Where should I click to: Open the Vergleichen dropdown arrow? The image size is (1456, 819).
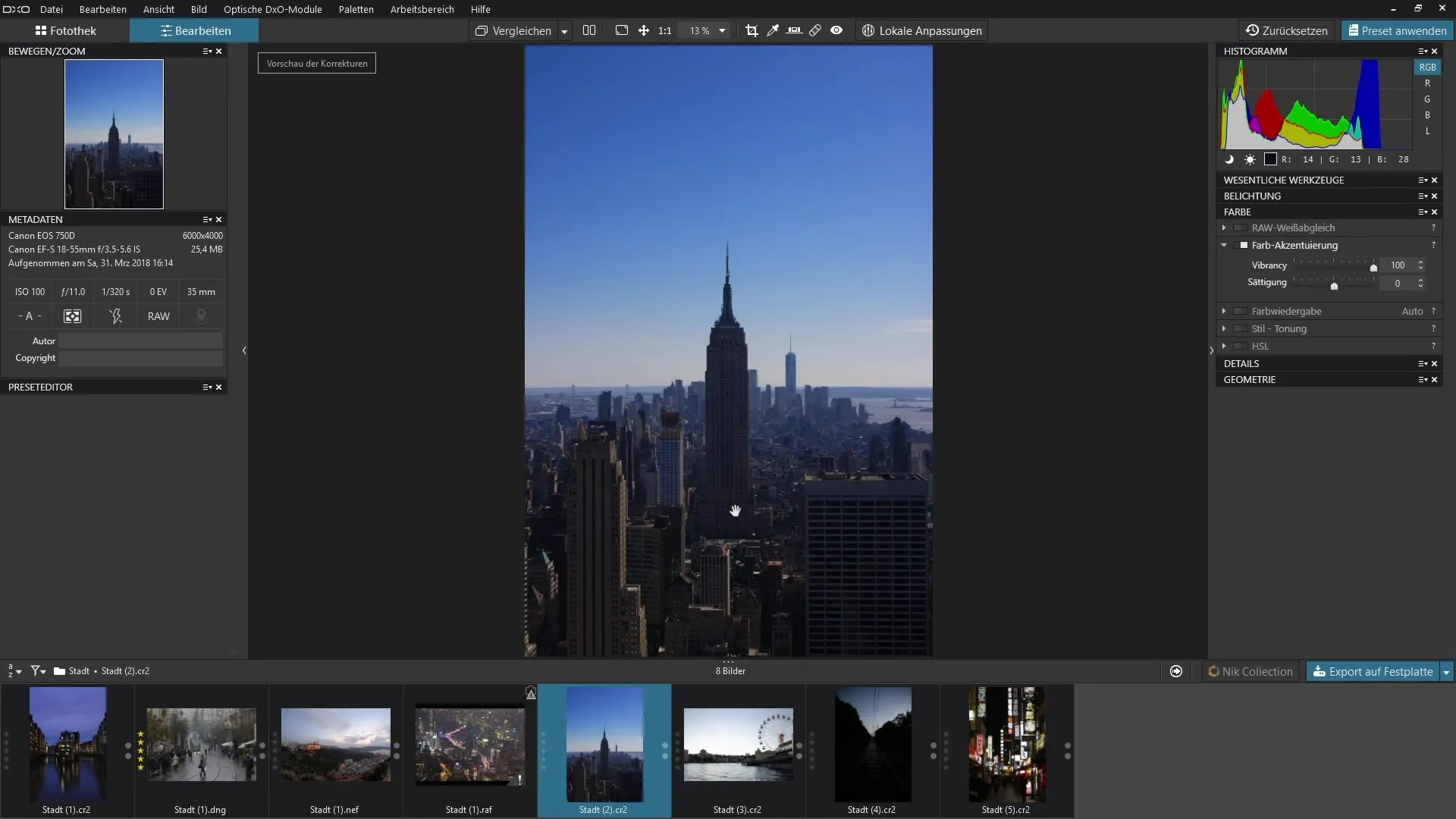pos(564,31)
